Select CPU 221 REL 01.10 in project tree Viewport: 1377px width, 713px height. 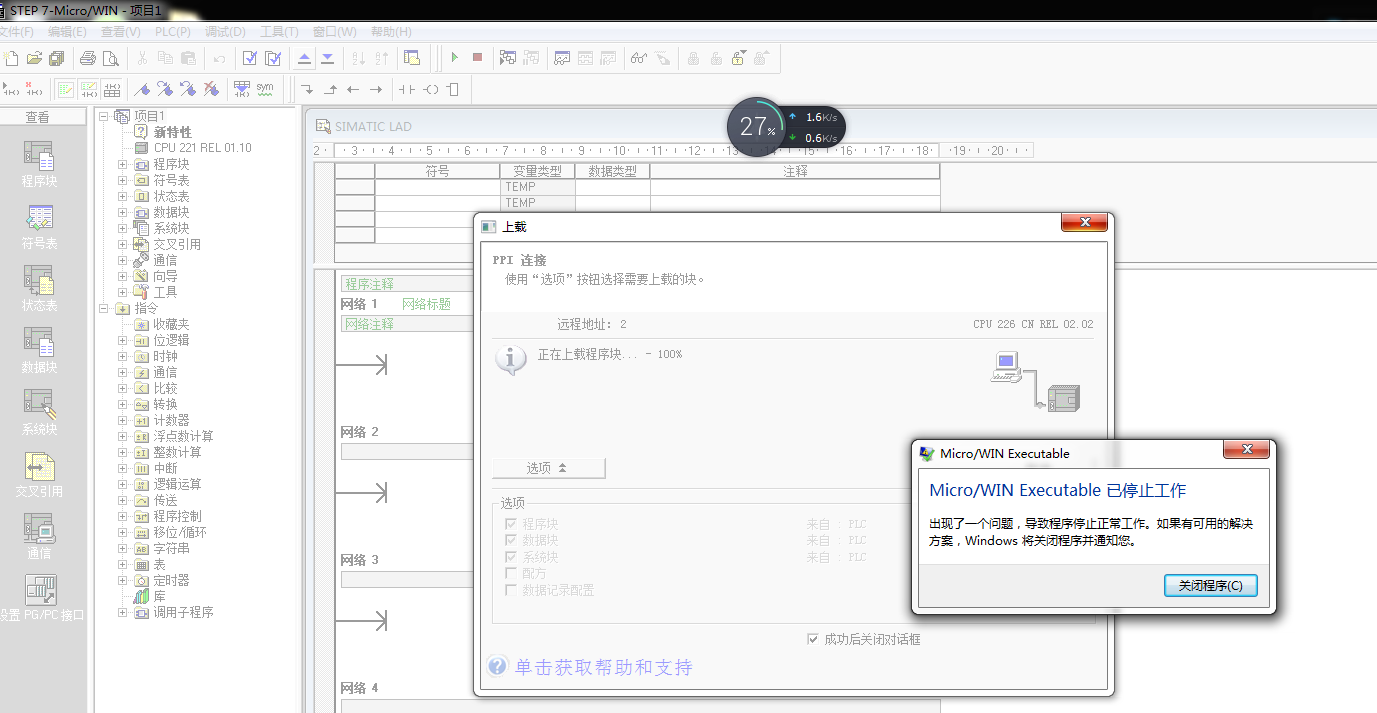[x=202, y=148]
